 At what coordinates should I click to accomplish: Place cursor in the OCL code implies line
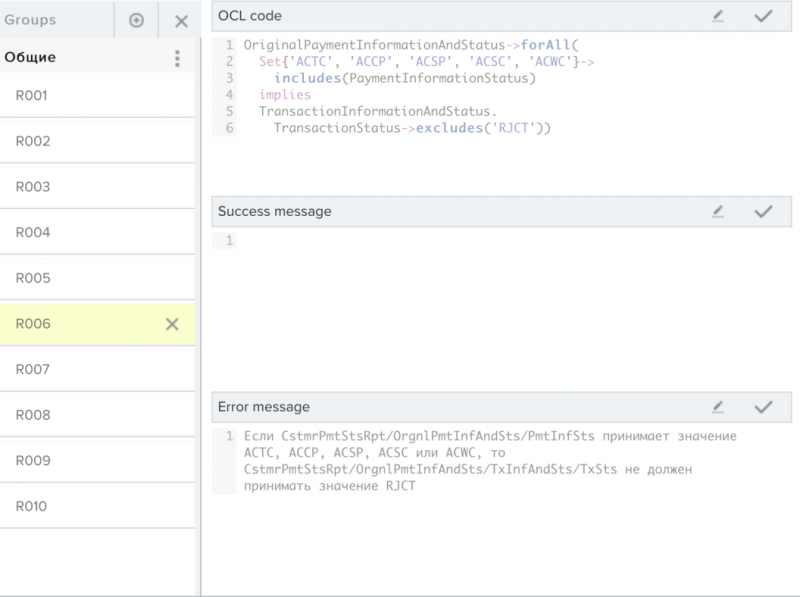[285, 95]
